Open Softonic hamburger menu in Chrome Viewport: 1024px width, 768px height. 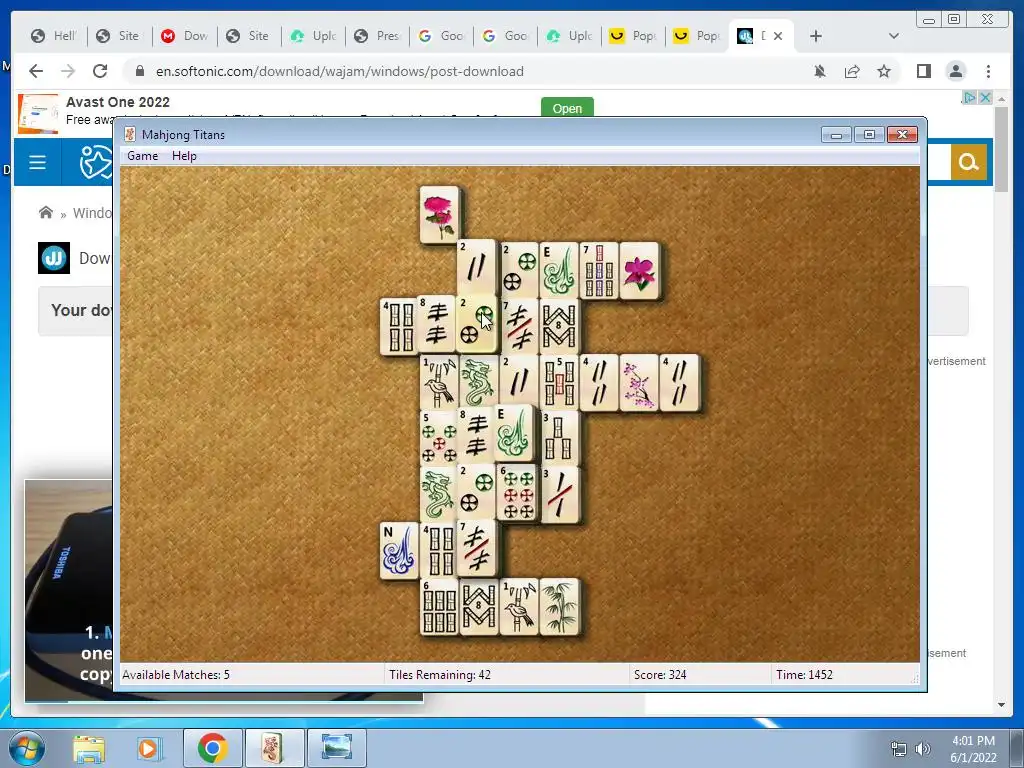37,162
